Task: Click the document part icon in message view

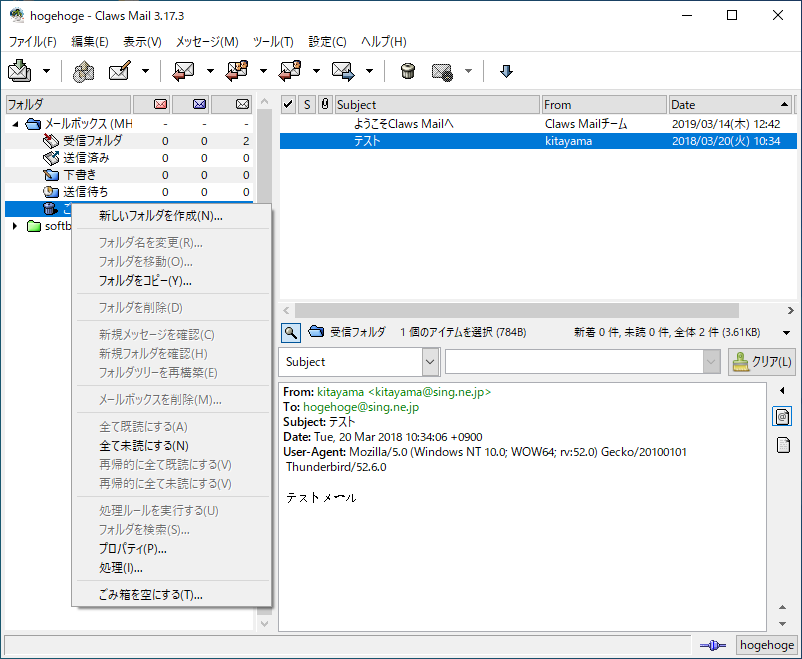Action: [783, 445]
